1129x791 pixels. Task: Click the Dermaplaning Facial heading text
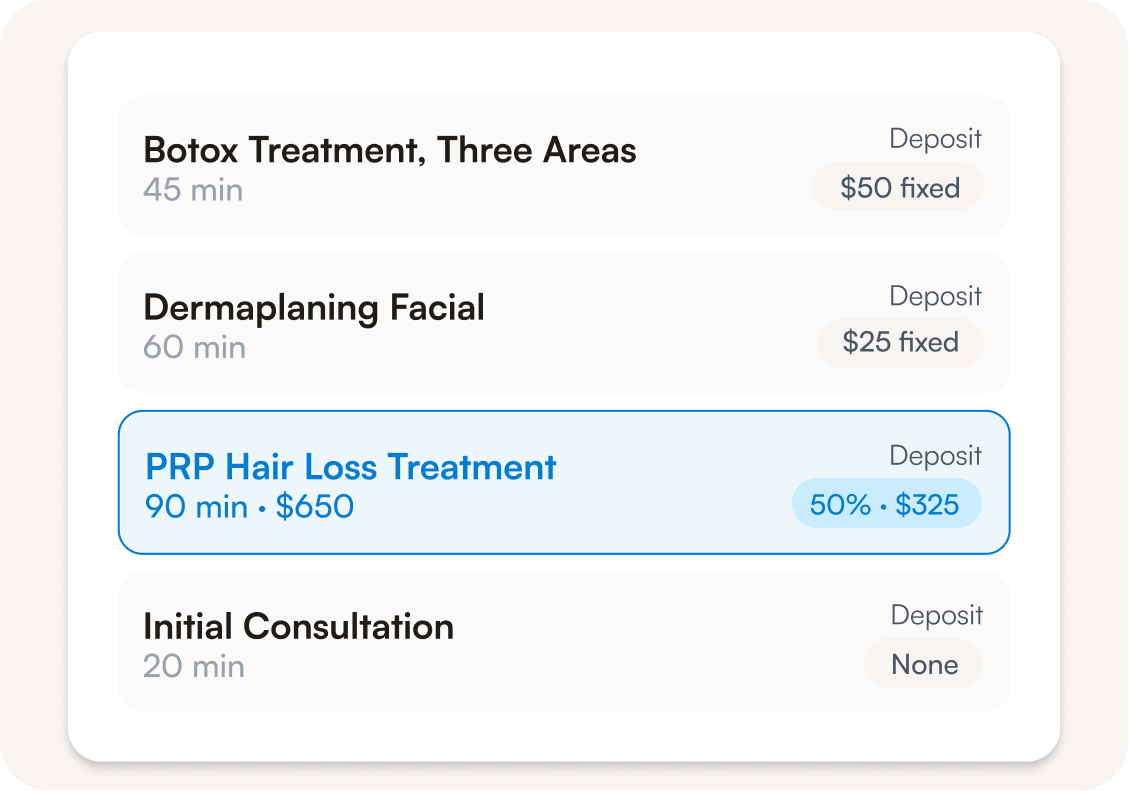(314, 308)
